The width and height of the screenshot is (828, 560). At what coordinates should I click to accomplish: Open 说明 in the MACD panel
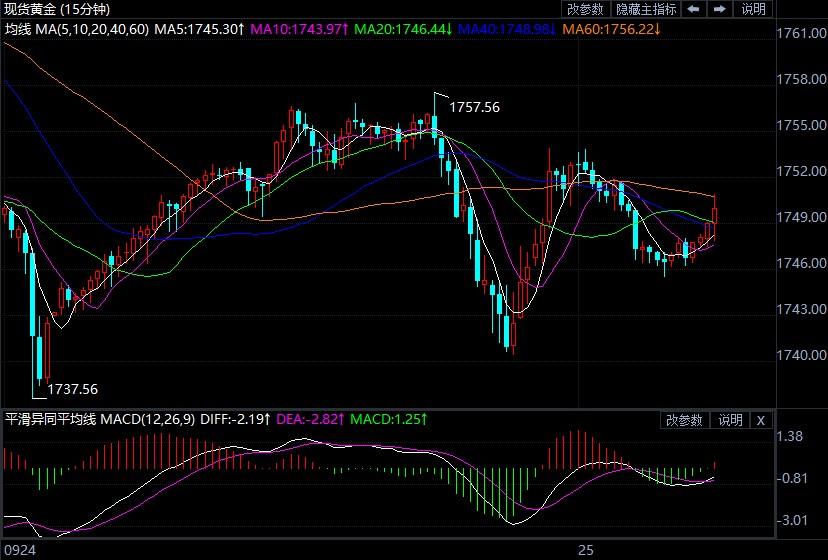click(730, 421)
